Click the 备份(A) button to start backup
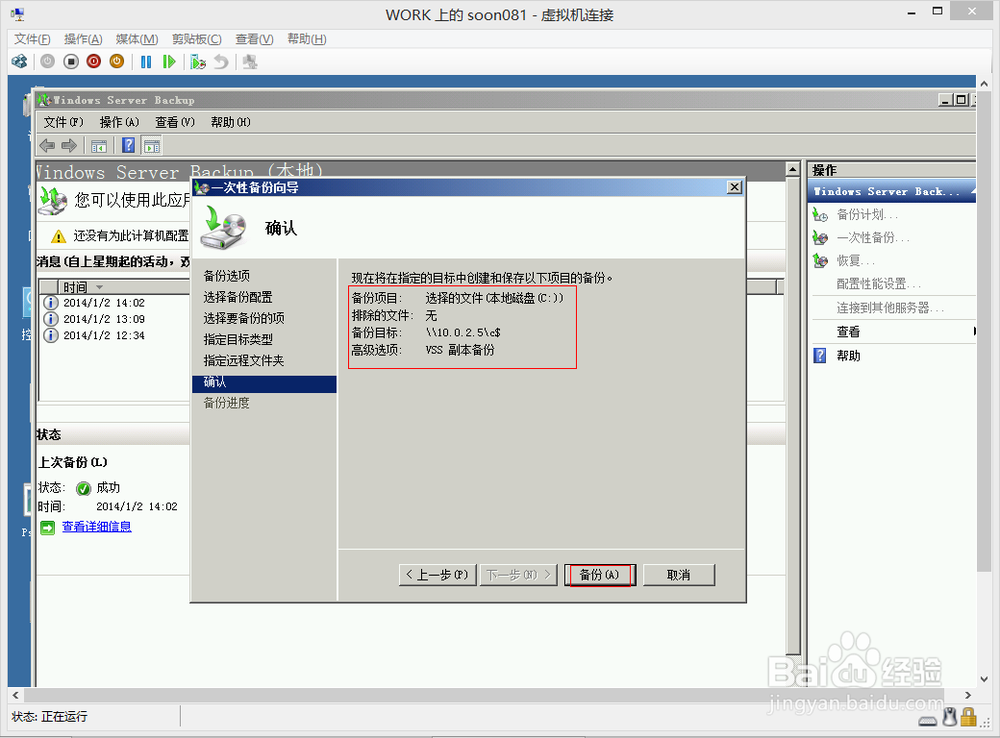 pyautogui.click(x=599, y=575)
